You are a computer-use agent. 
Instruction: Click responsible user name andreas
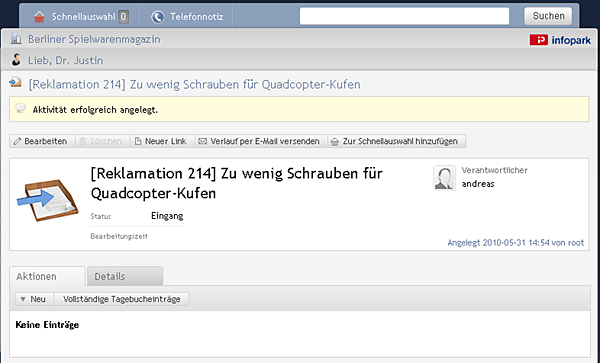(x=478, y=184)
